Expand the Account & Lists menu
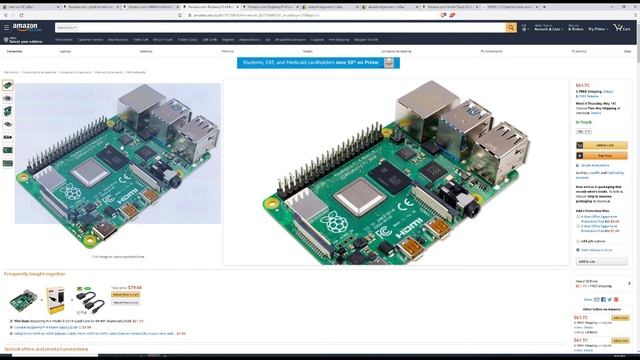640x360 pixels. [548, 28]
